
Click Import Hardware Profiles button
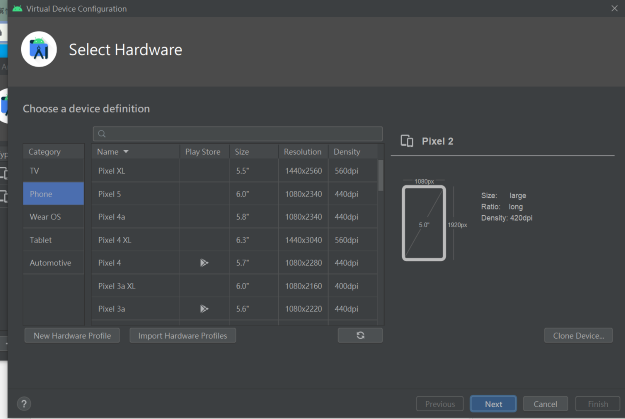(183, 336)
